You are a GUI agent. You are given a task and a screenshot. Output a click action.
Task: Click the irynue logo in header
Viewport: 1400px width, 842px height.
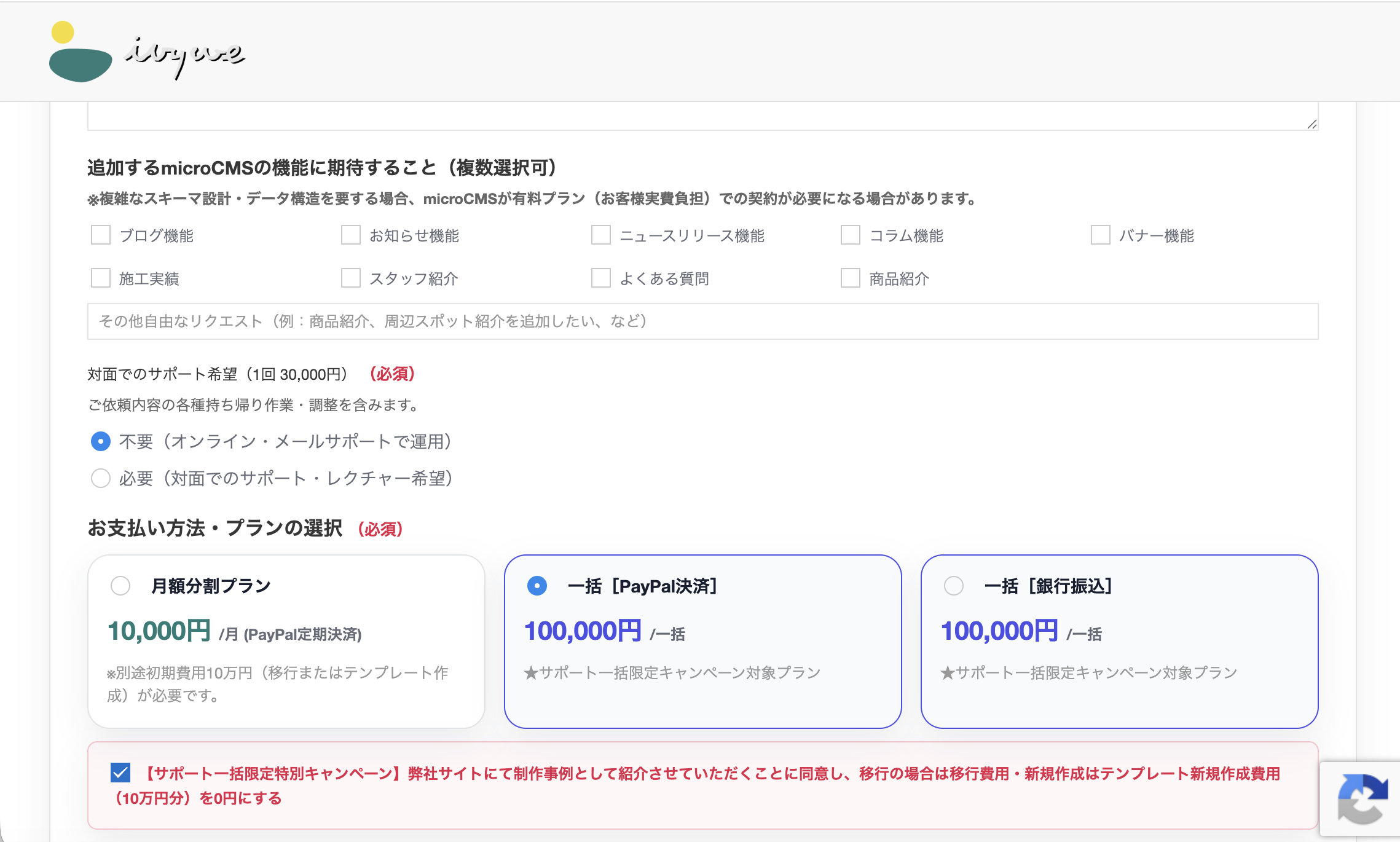[x=147, y=52]
